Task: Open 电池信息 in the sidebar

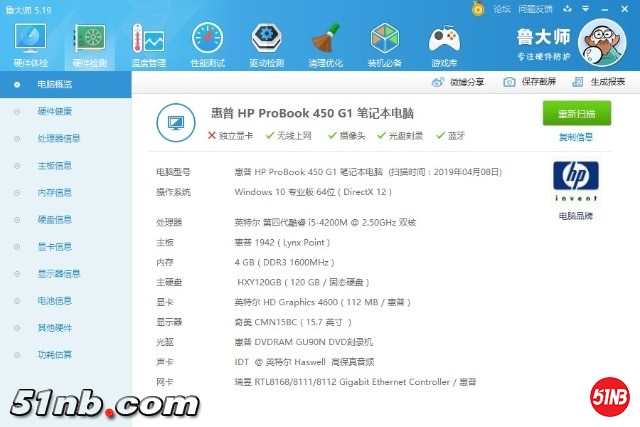Action: [54, 300]
